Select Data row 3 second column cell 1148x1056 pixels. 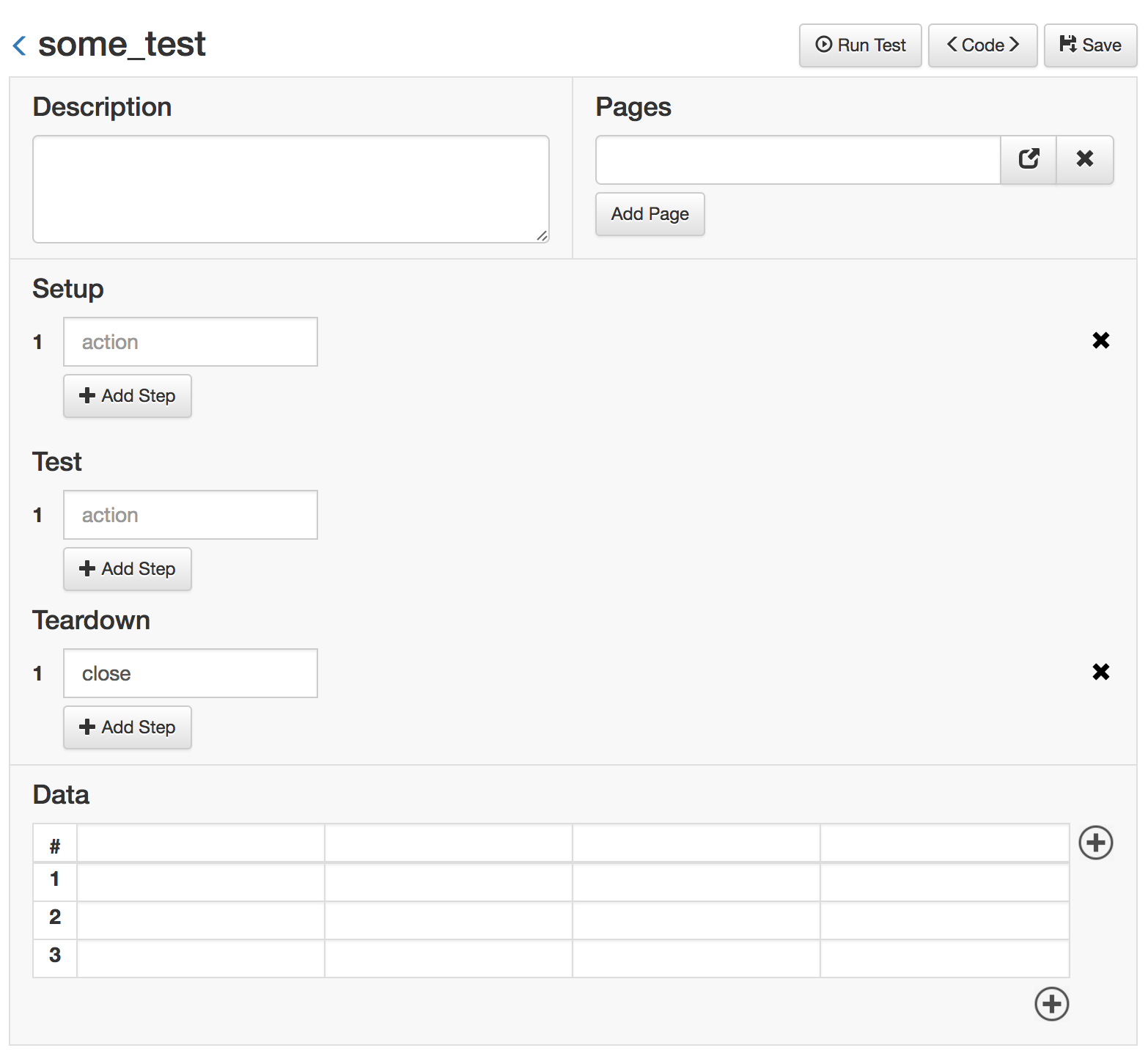[x=449, y=958]
